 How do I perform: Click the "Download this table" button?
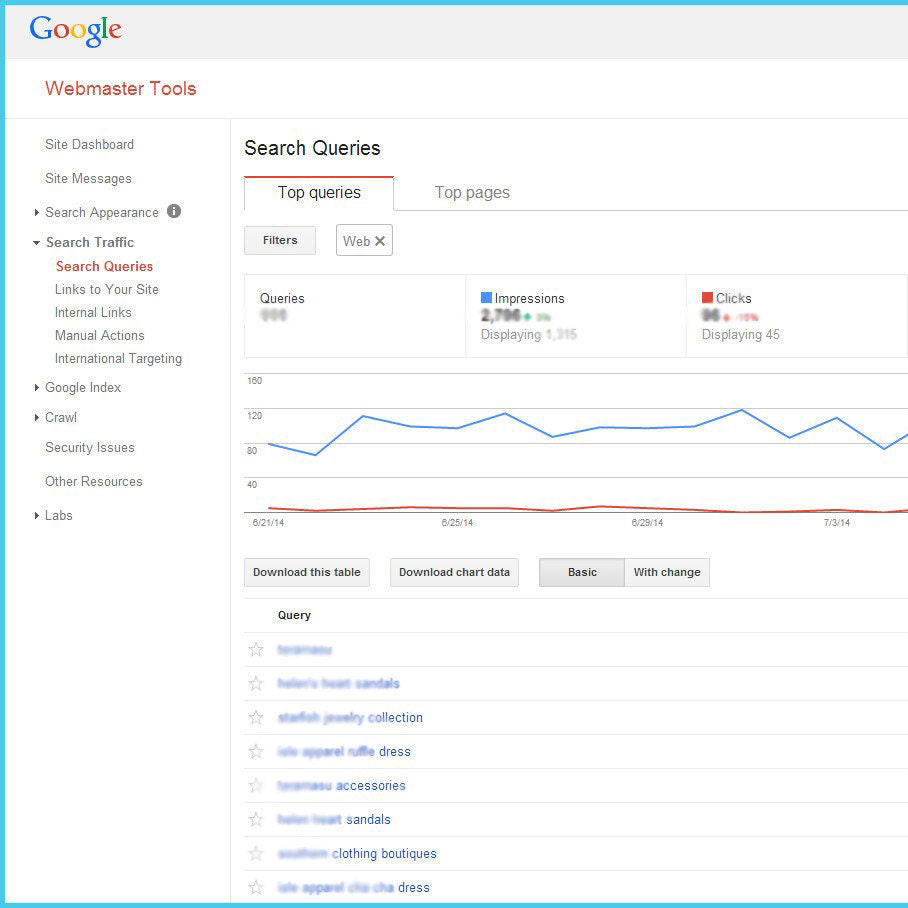point(306,572)
